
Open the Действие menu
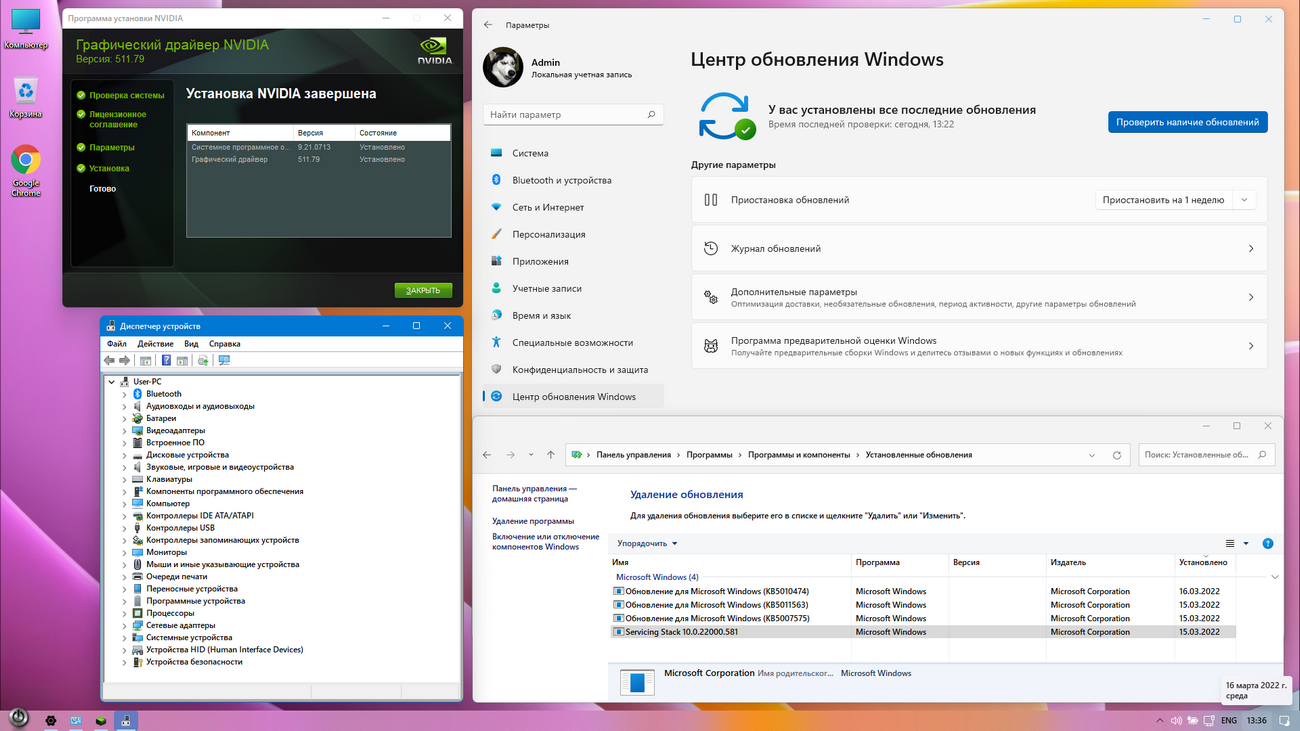155,344
